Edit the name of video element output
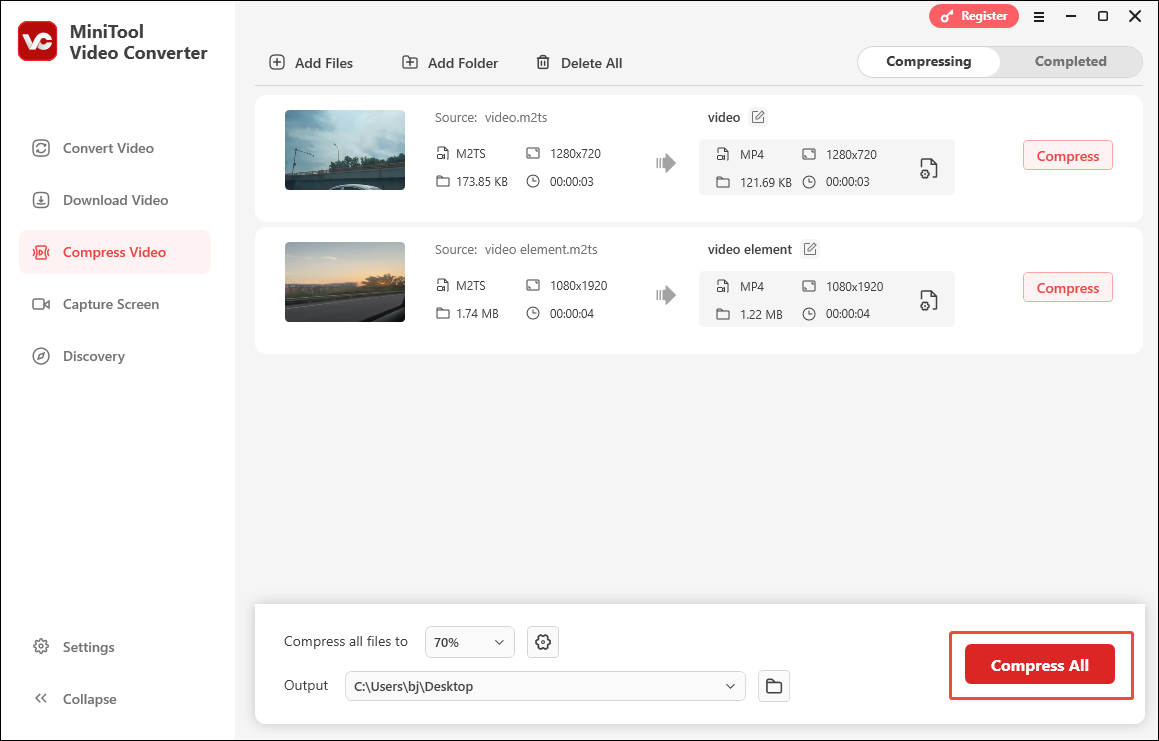The image size is (1159, 741). [809, 249]
